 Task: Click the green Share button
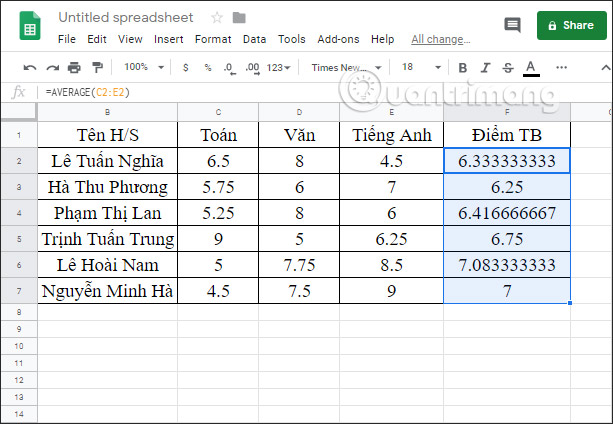pyautogui.click(x=572, y=25)
